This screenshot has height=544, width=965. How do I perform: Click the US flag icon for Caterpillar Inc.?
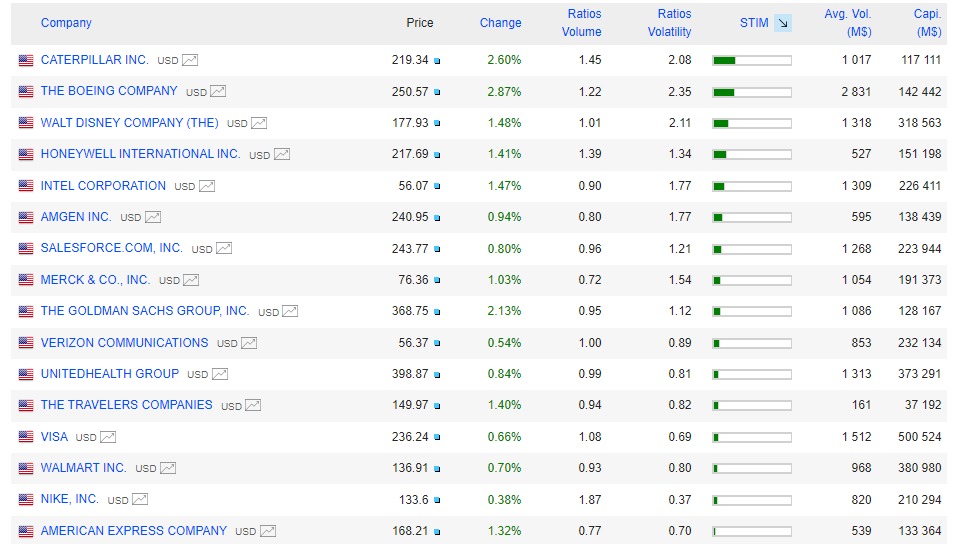(26, 60)
